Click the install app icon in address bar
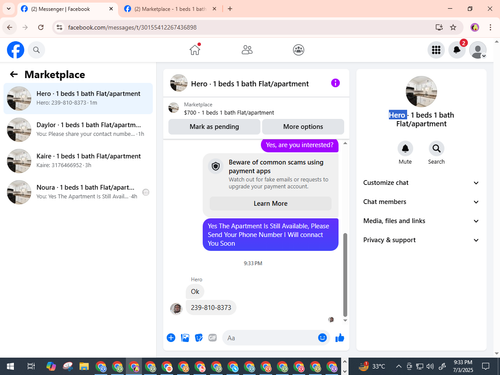The image size is (500, 375). [x=439, y=27]
